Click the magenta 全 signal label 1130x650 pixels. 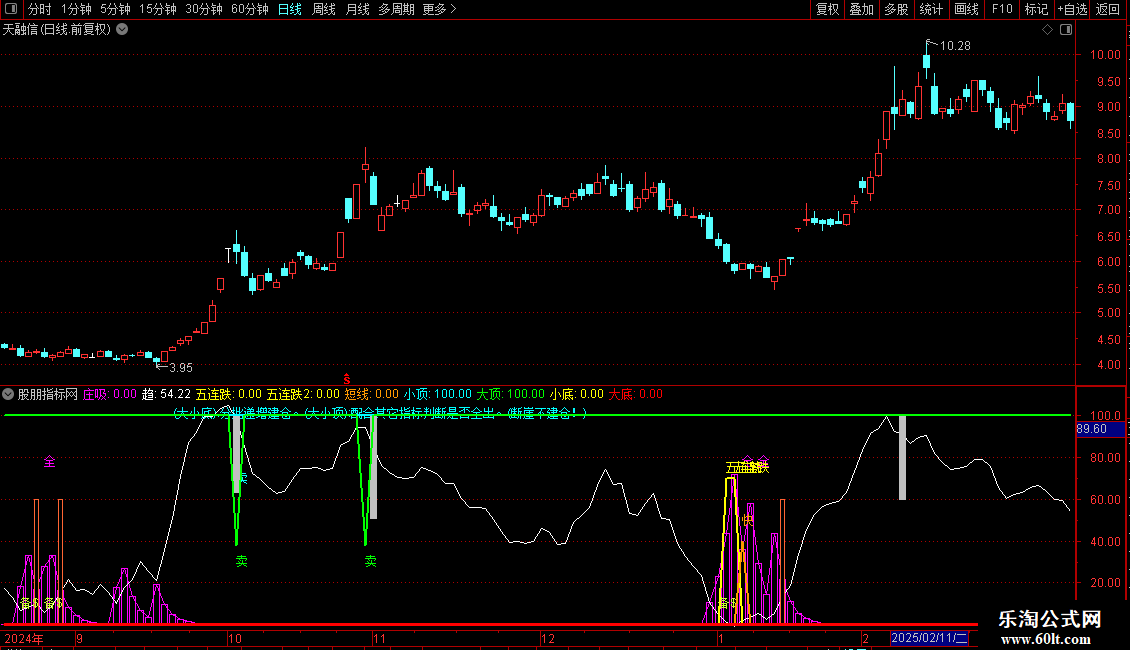coord(50,461)
